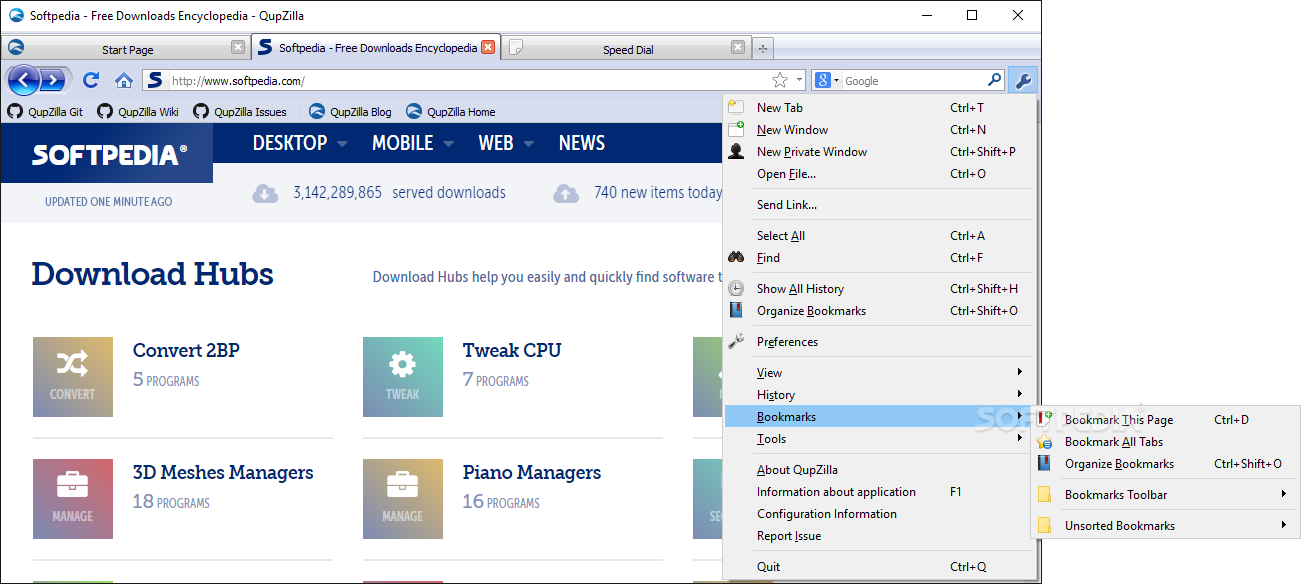The height and width of the screenshot is (584, 1301).
Task: Click the served downloads cloud icon
Action: (265, 193)
